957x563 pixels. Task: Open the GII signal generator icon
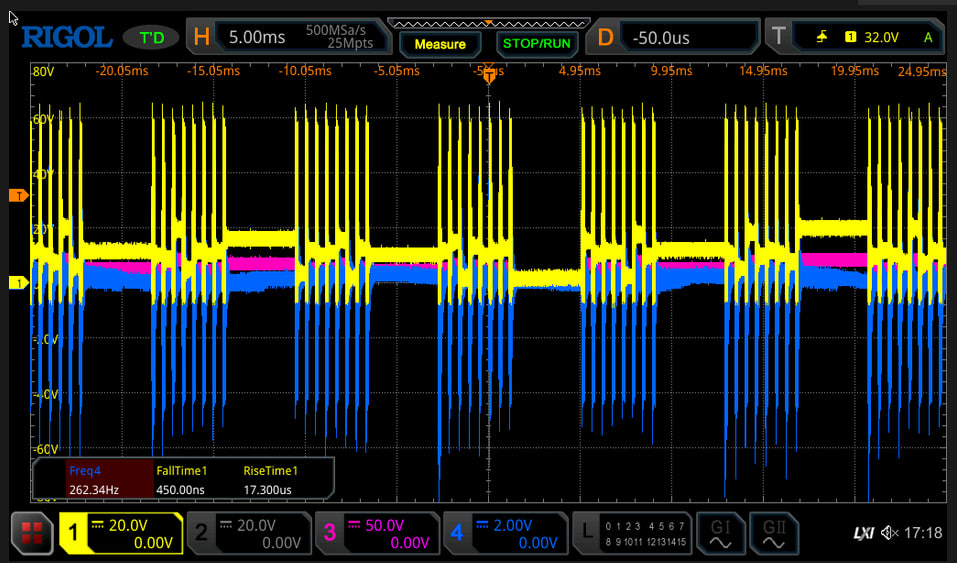pyautogui.click(x=773, y=534)
